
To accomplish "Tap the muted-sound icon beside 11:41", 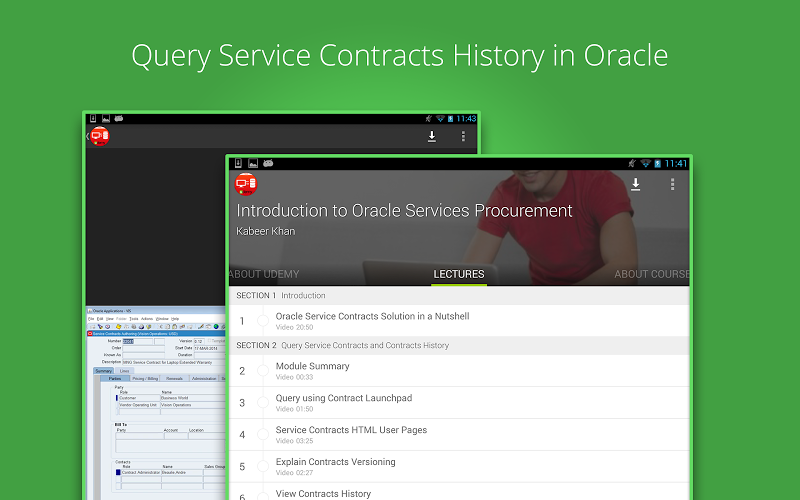I will click(x=632, y=163).
